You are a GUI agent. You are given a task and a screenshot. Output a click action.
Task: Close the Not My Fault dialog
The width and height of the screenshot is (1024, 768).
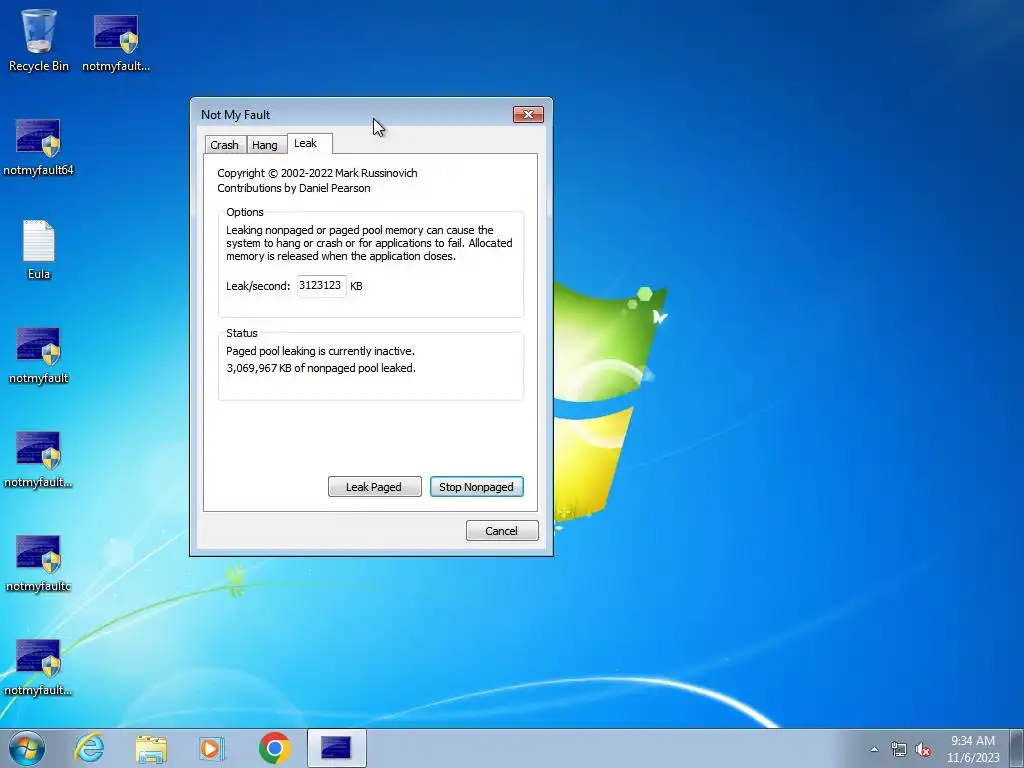pos(528,115)
